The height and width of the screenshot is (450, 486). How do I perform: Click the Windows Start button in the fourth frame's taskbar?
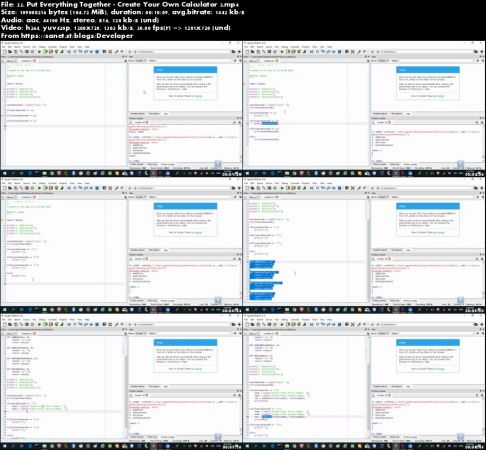(x=247, y=310)
